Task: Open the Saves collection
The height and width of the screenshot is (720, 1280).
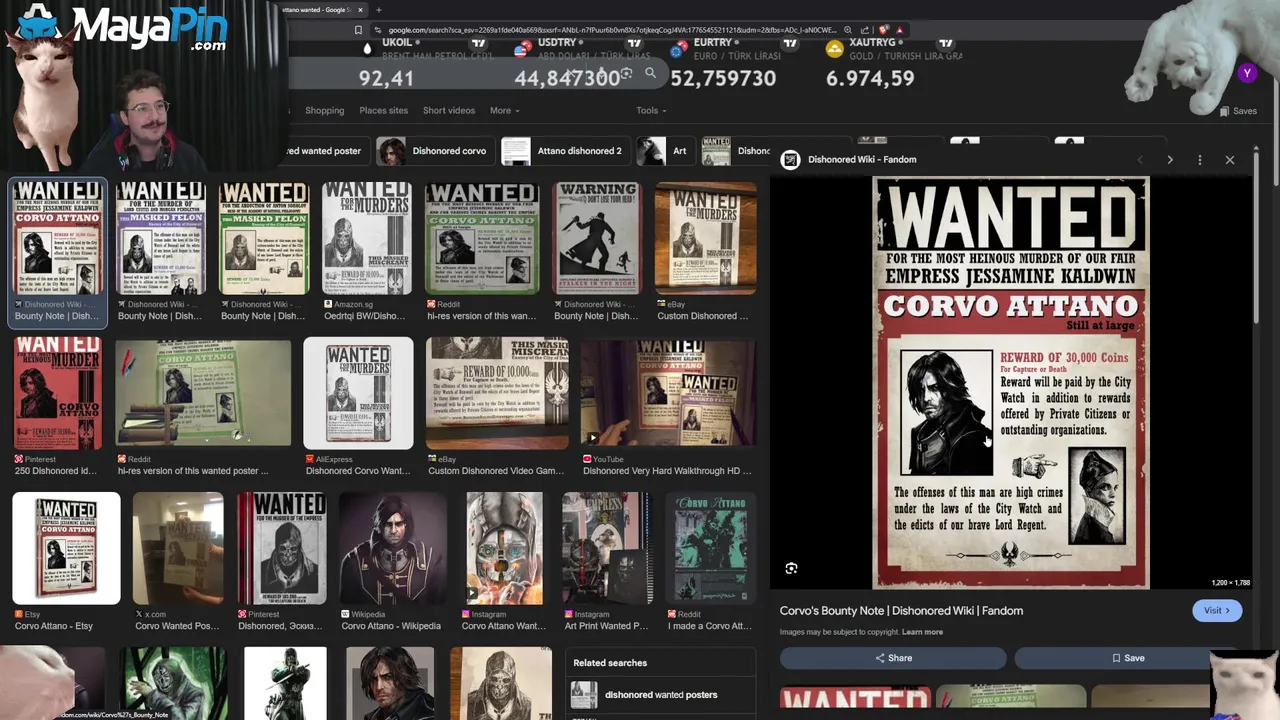Action: 1237,111
